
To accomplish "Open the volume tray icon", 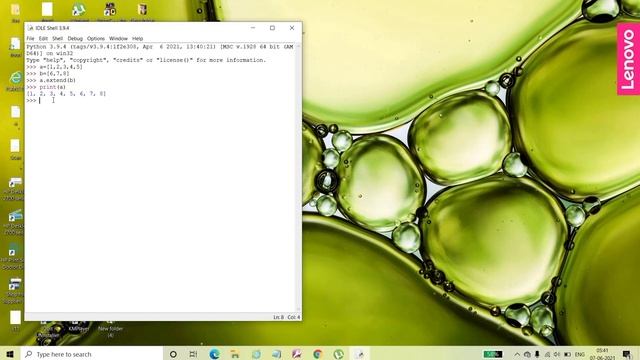I will click(x=557, y=354).
